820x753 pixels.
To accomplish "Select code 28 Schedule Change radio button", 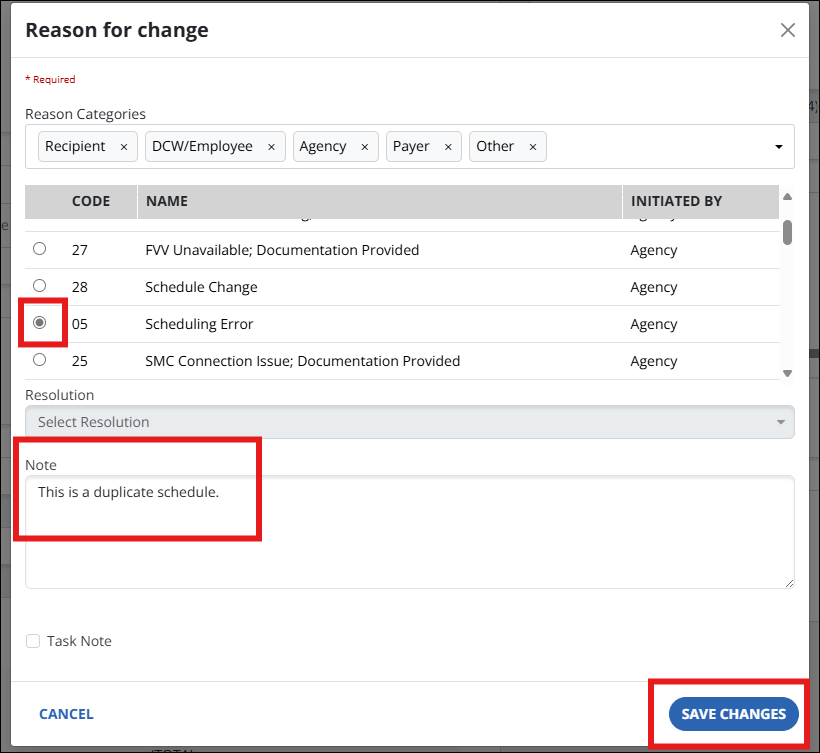I will pyautogui.click(x=40, y=286).
